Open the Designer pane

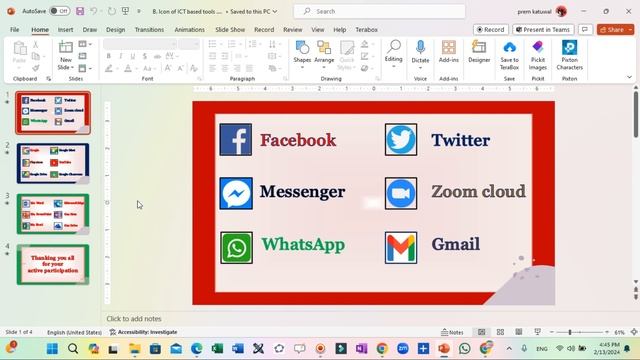(479, 52)
